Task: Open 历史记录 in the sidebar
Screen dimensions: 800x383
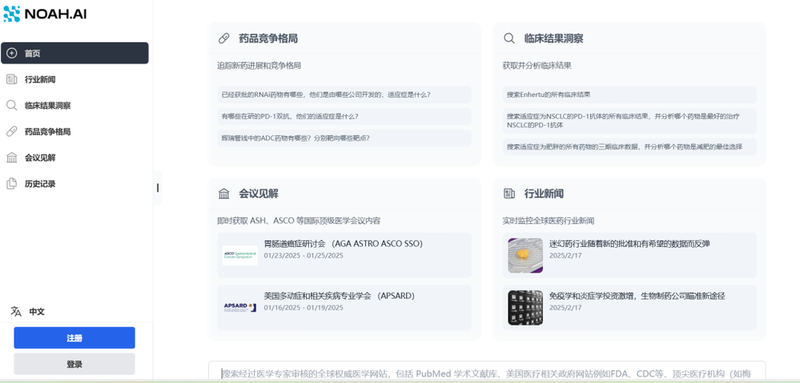Action: [x=74, y=184]
